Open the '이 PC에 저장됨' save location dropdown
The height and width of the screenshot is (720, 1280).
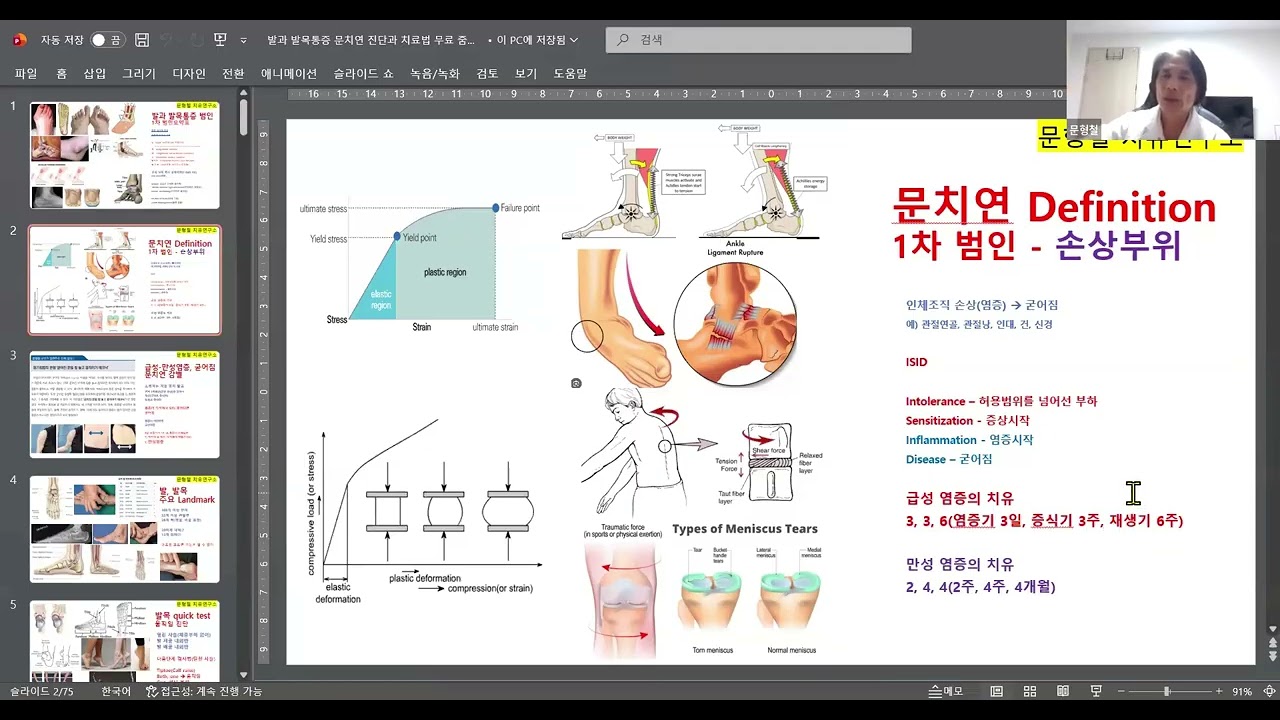click(538, 40)
